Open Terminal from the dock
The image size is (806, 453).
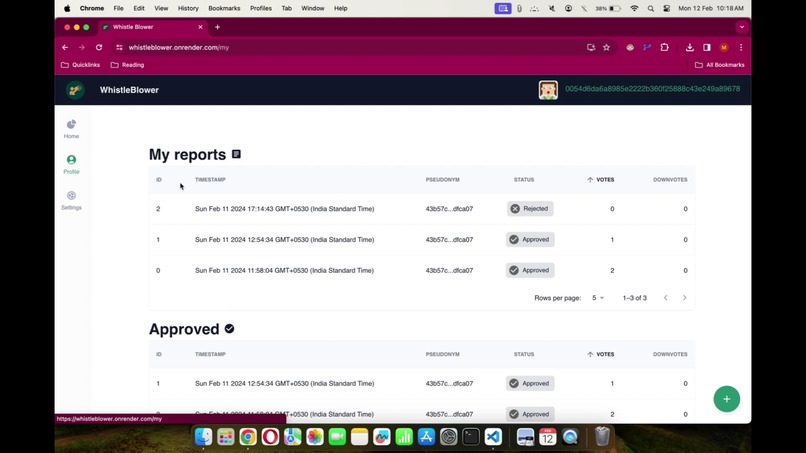pos(471,437)
